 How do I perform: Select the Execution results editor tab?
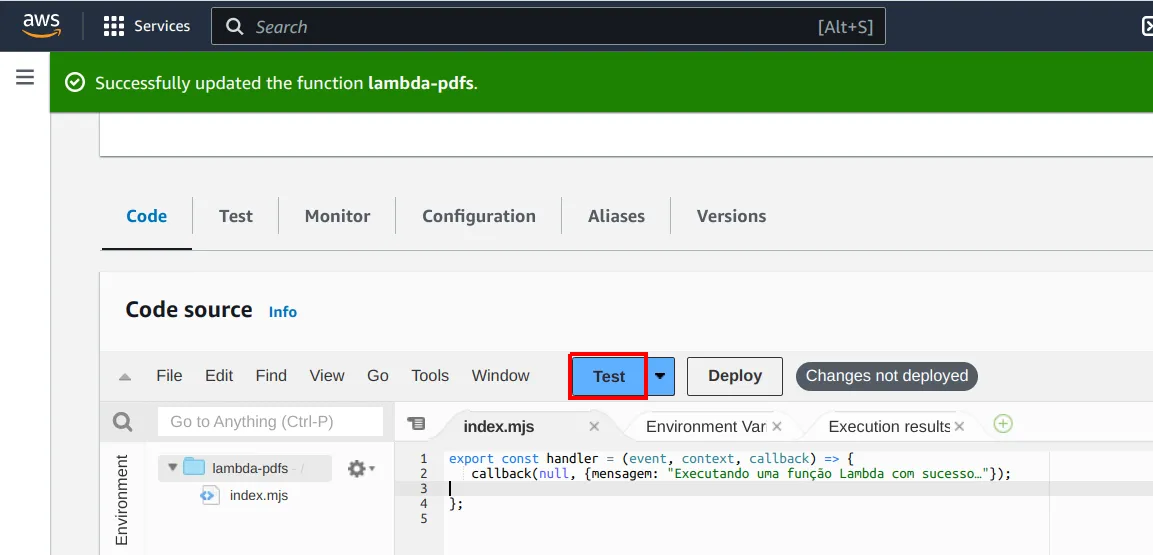889,426
